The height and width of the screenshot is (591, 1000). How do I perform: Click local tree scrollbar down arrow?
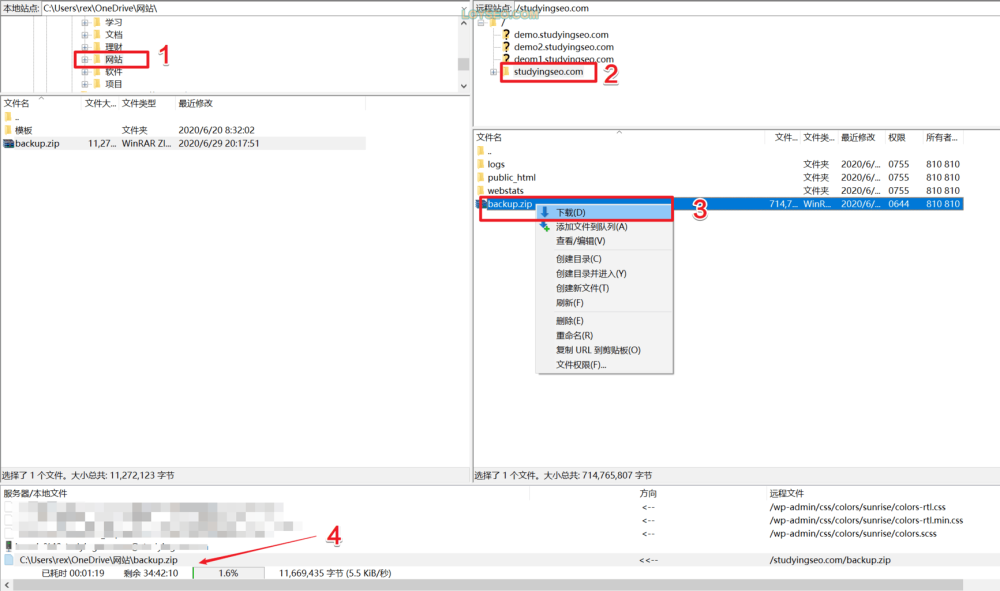pyautogui.click(x=464, y=85)
